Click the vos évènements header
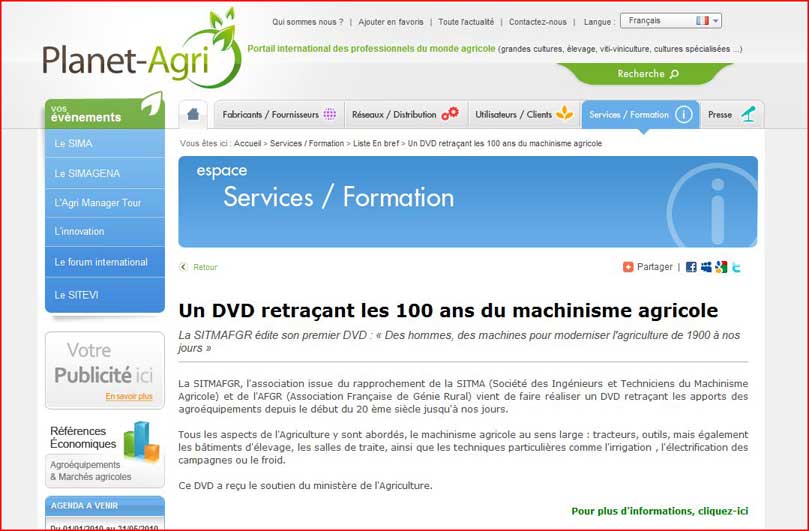This screenshot has width=809, height=531. (105, 114)
